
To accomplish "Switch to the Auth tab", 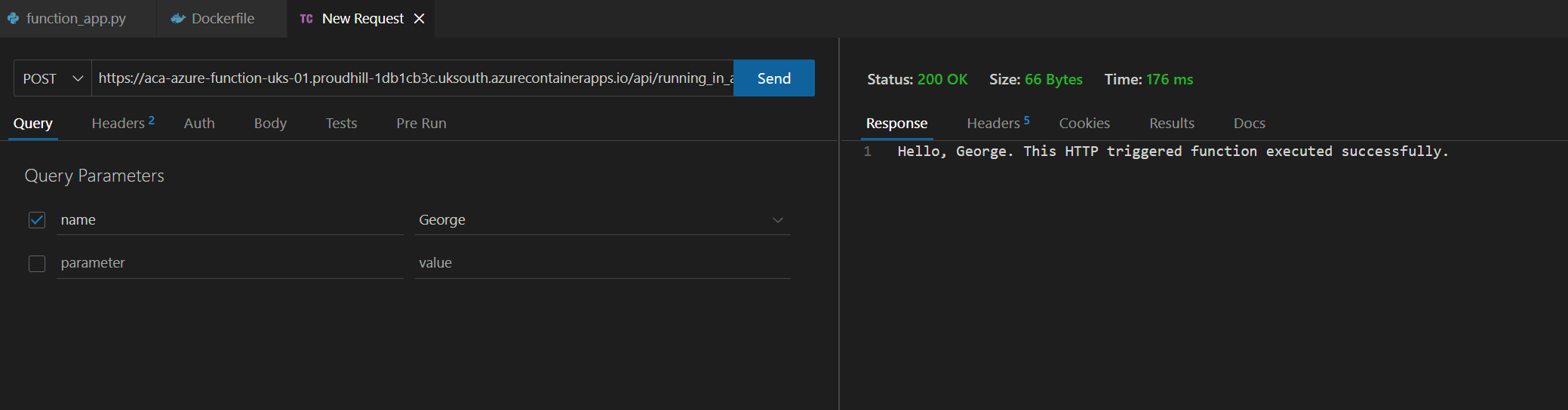I will point(199,123).
